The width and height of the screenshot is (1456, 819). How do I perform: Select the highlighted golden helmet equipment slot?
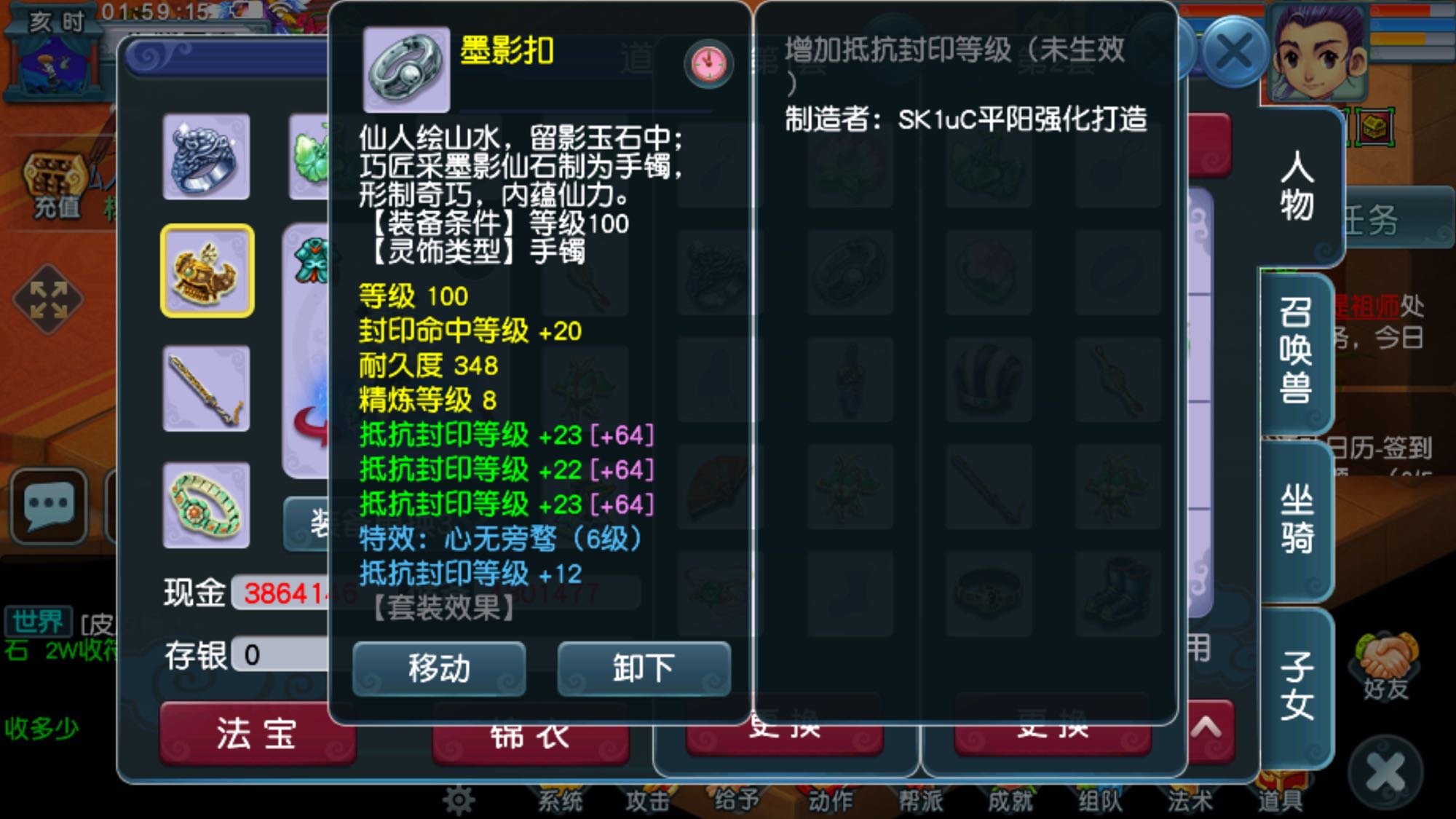pos(207,271)
